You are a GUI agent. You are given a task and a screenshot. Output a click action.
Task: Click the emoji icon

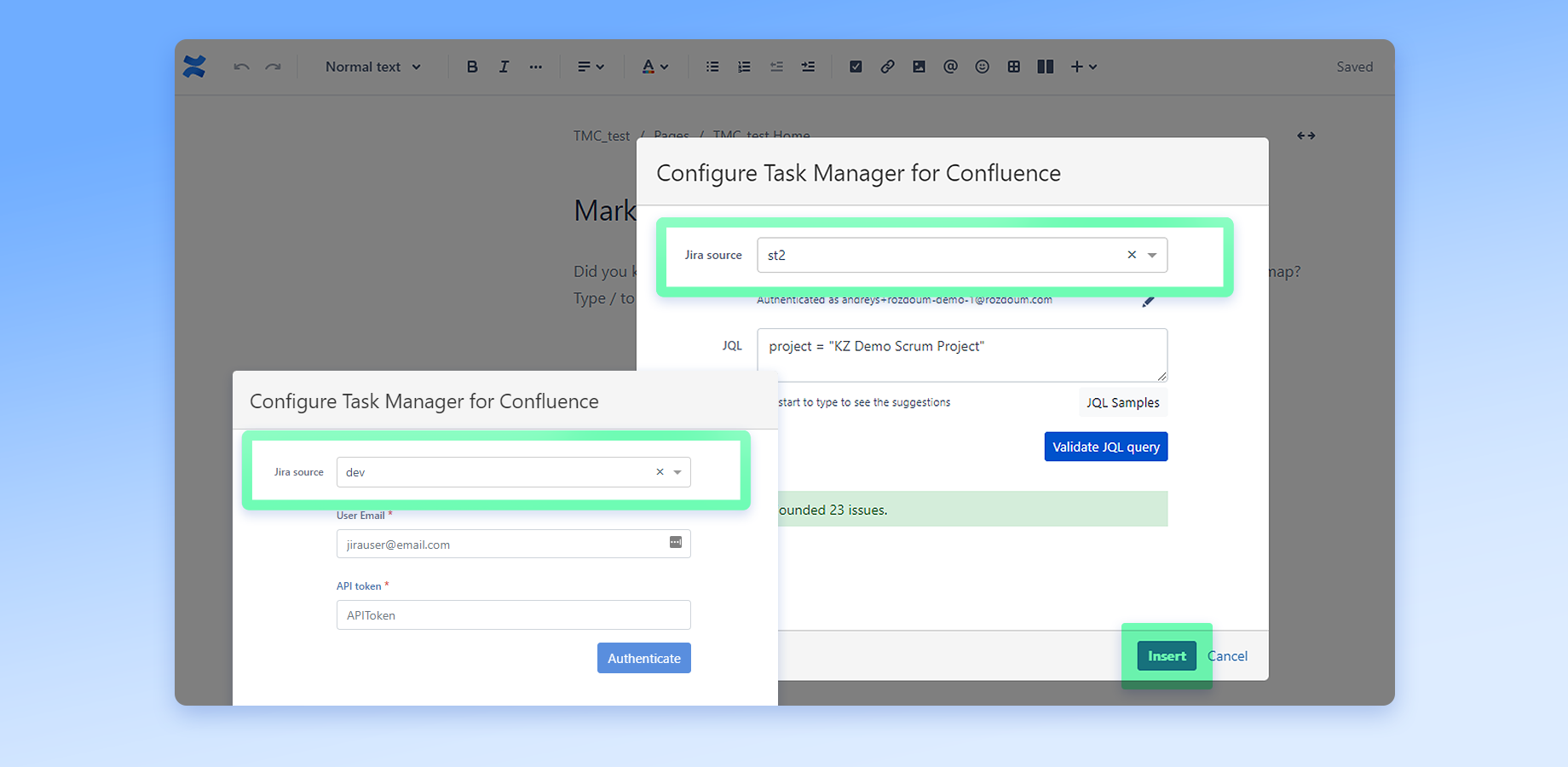982,66
